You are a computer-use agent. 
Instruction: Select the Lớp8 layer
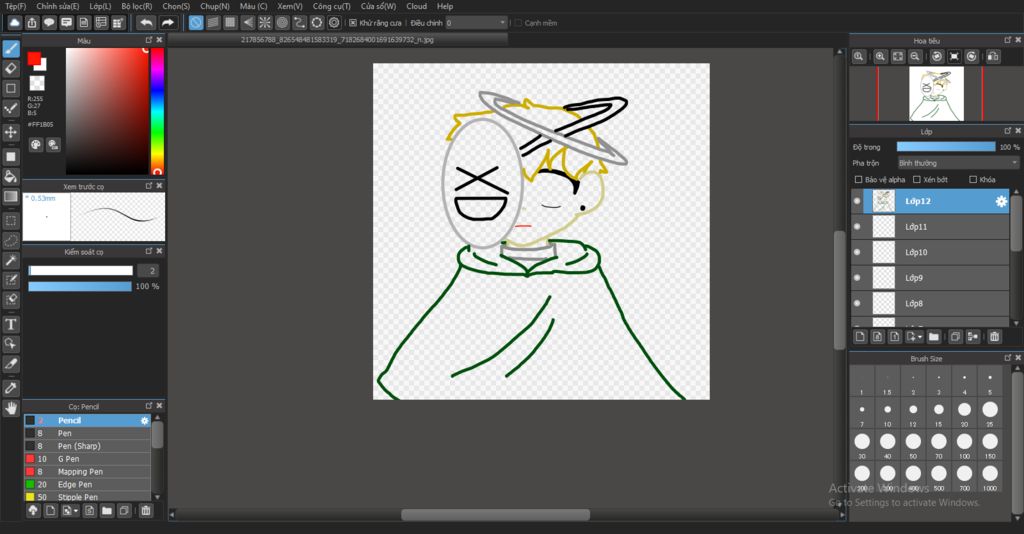[930, 304]
